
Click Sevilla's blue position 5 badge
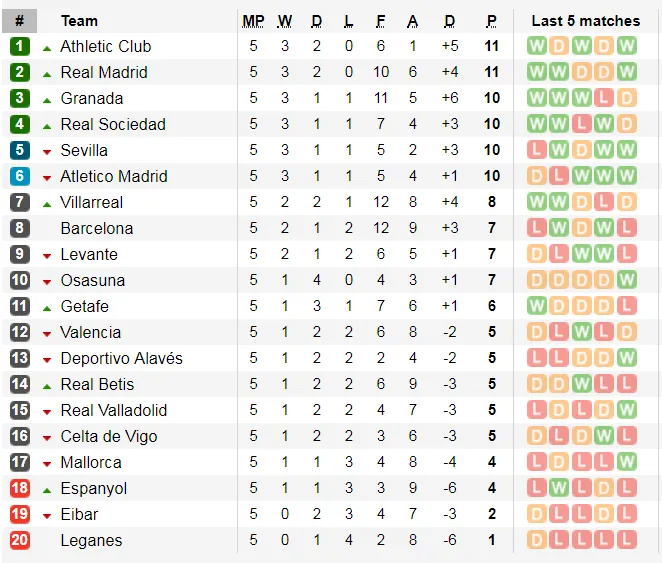(20, 150)
